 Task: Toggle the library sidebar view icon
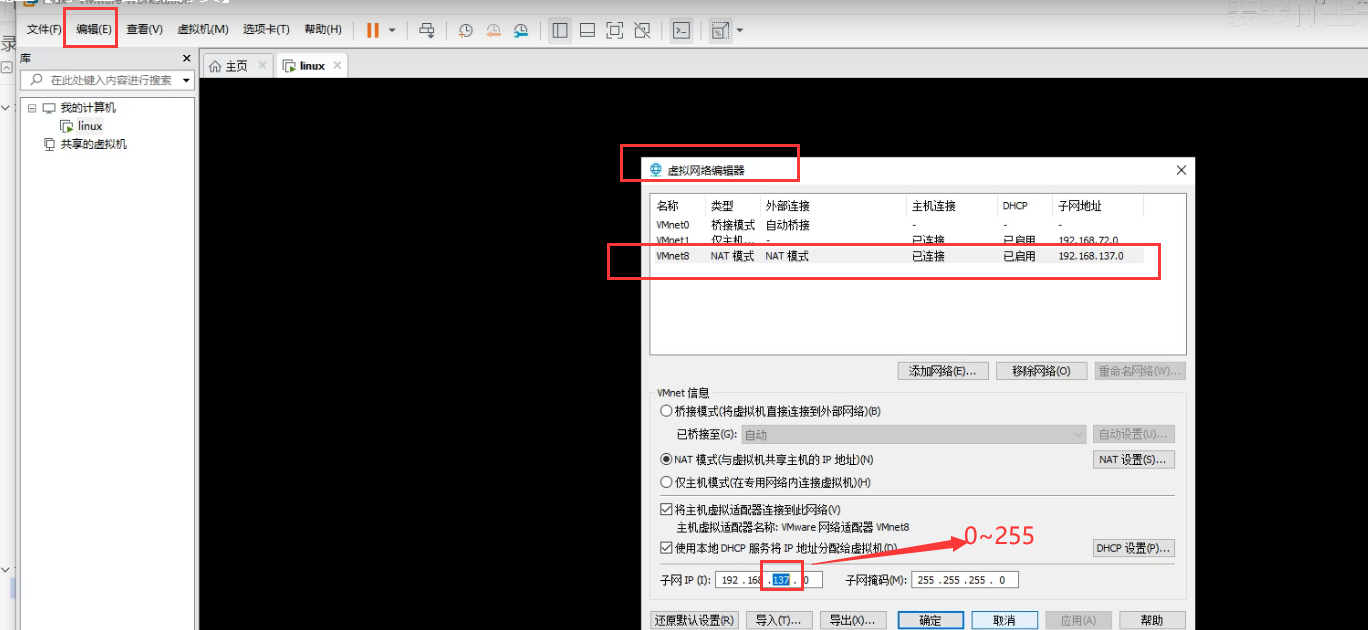560,30
